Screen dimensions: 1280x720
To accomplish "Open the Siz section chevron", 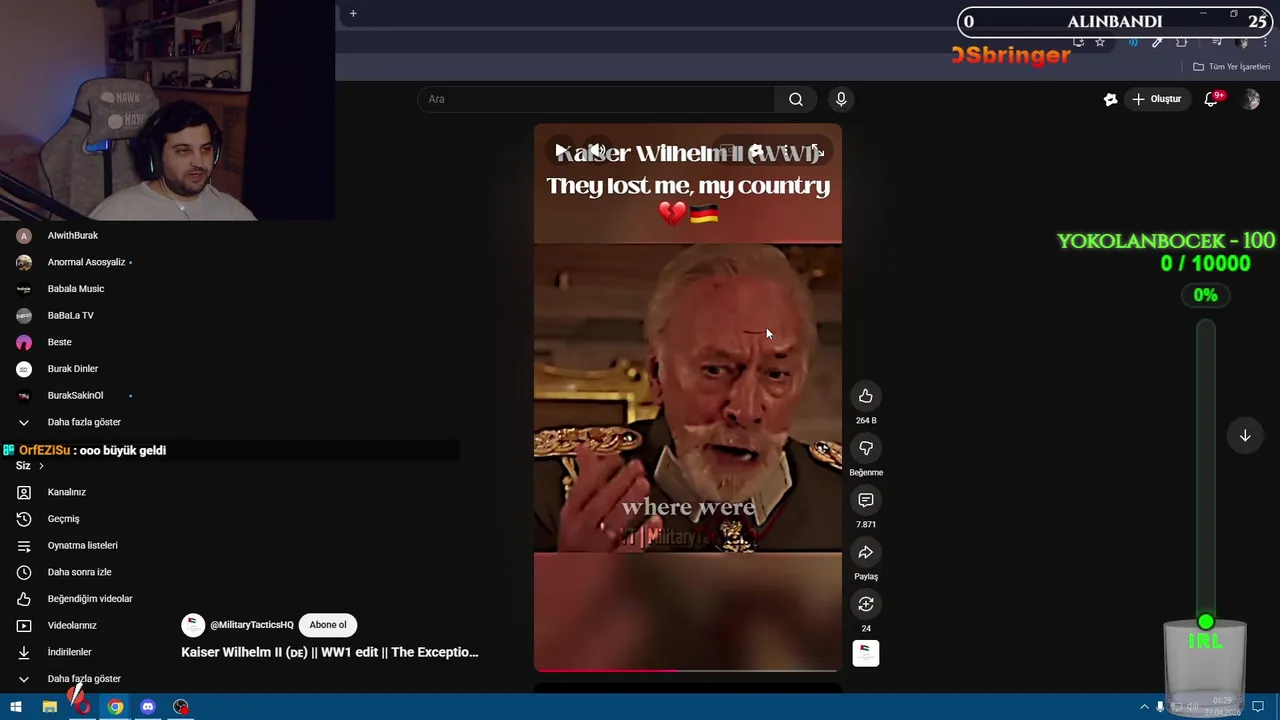I will point(41,466).
